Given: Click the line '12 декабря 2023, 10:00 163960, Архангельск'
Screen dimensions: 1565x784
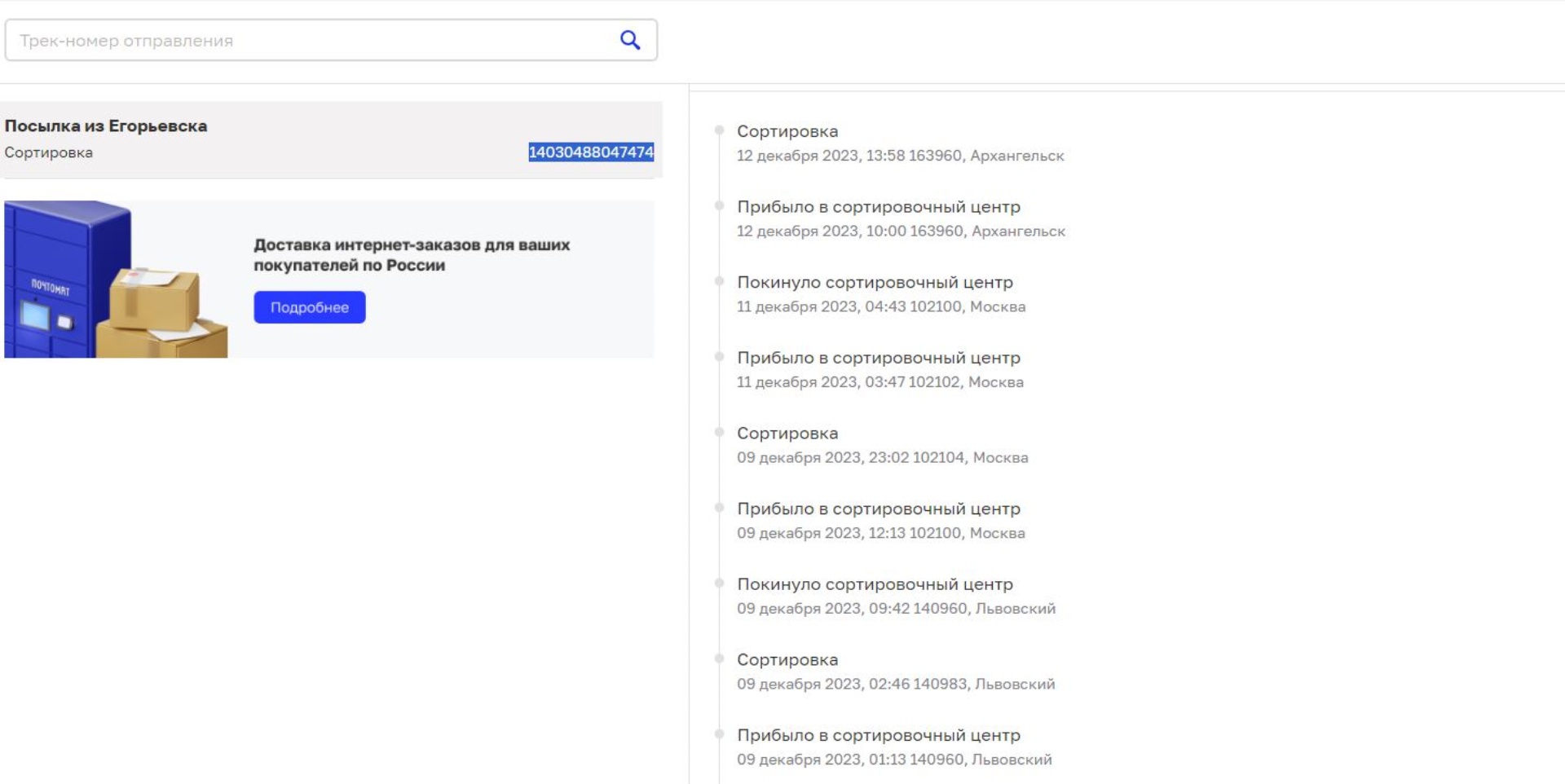Looking at the screenshot, I should click(901, 231).
